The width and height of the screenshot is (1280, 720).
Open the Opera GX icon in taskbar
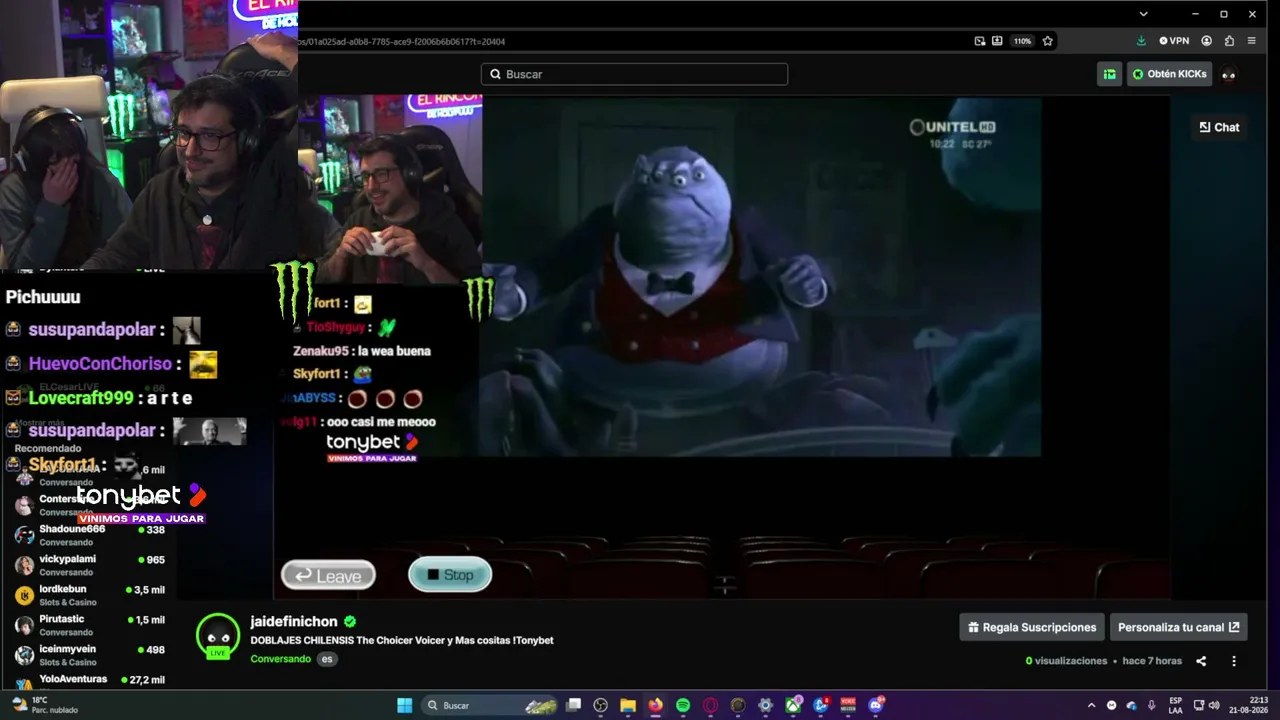click(711, 705)
